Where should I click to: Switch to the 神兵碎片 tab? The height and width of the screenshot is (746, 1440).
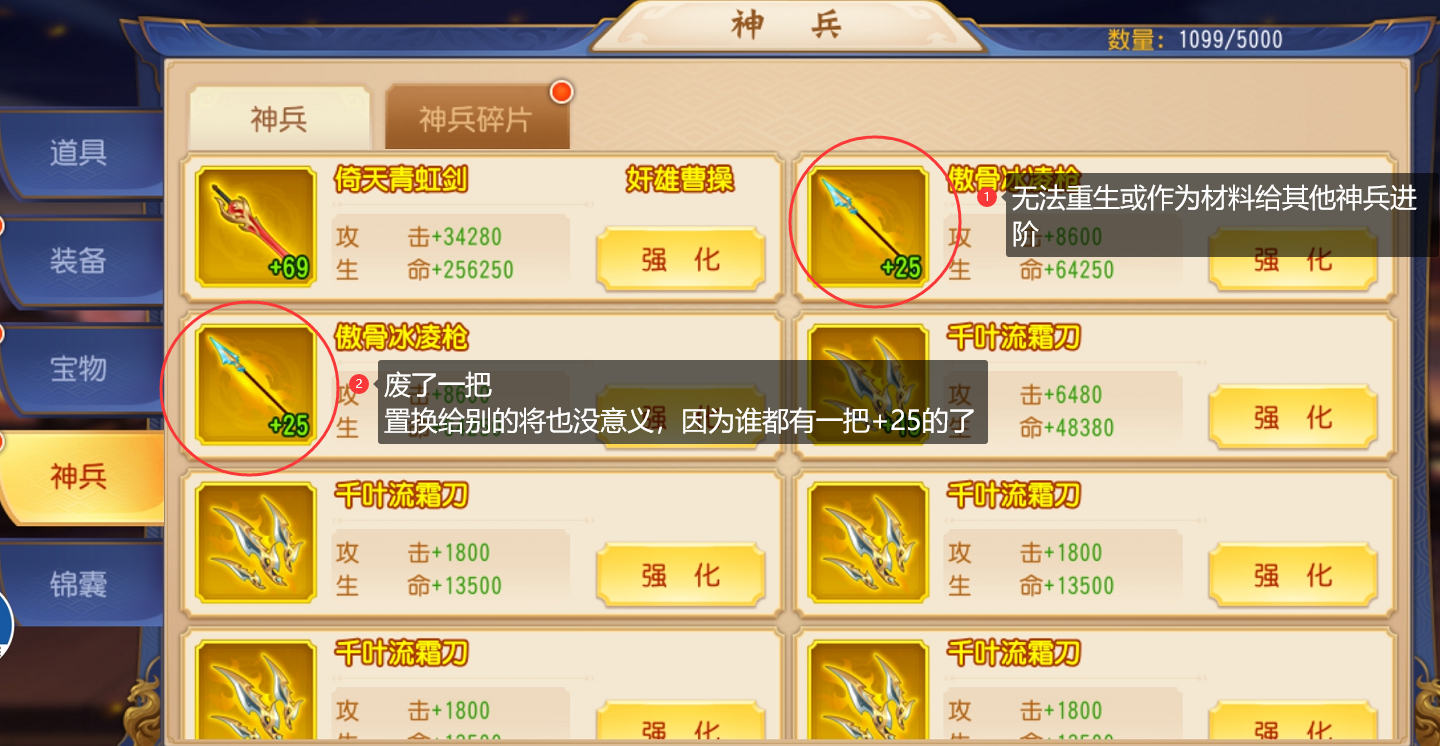(477, 119)
